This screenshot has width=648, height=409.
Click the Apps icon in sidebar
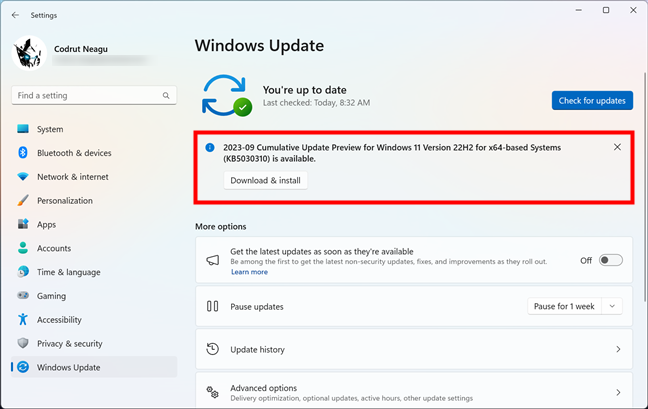pos(23,224)
